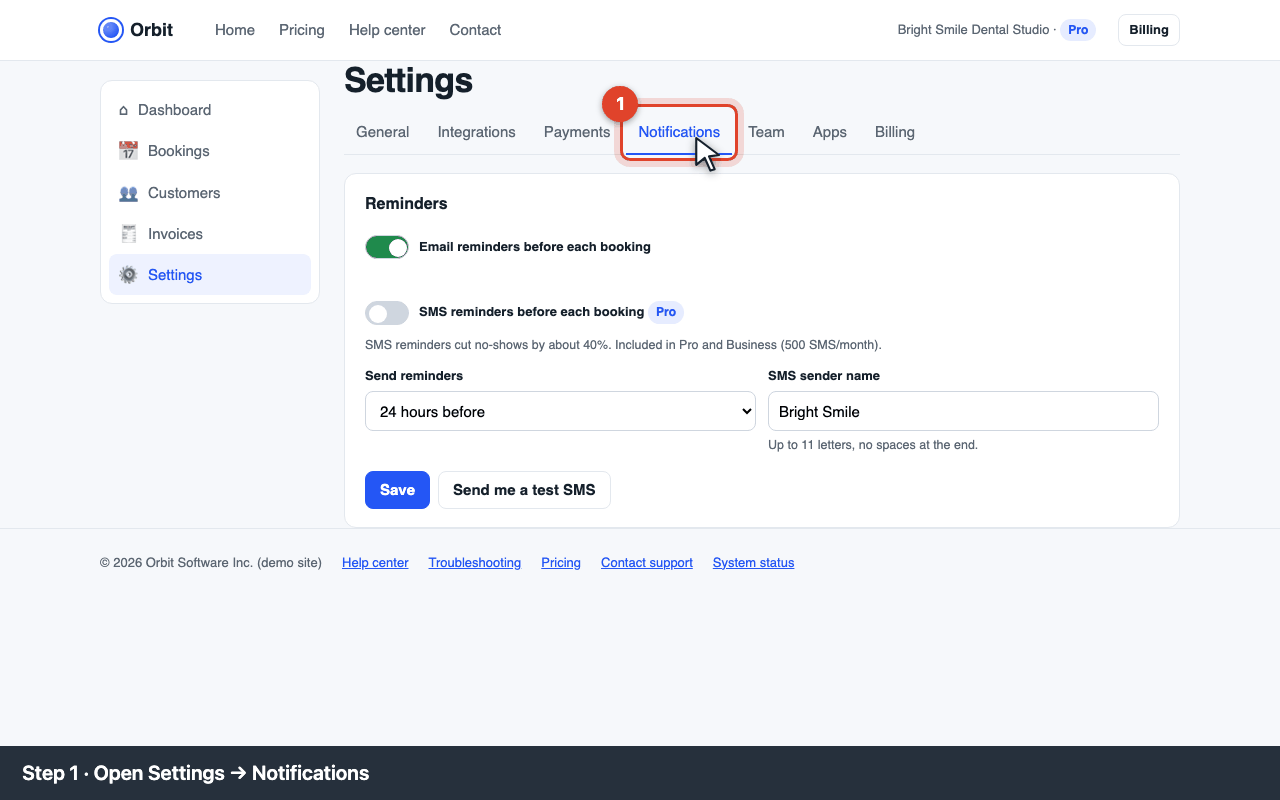The image size is (1280, 800).
Task: Click the Orbit logo icon
Action: (111, 30)
